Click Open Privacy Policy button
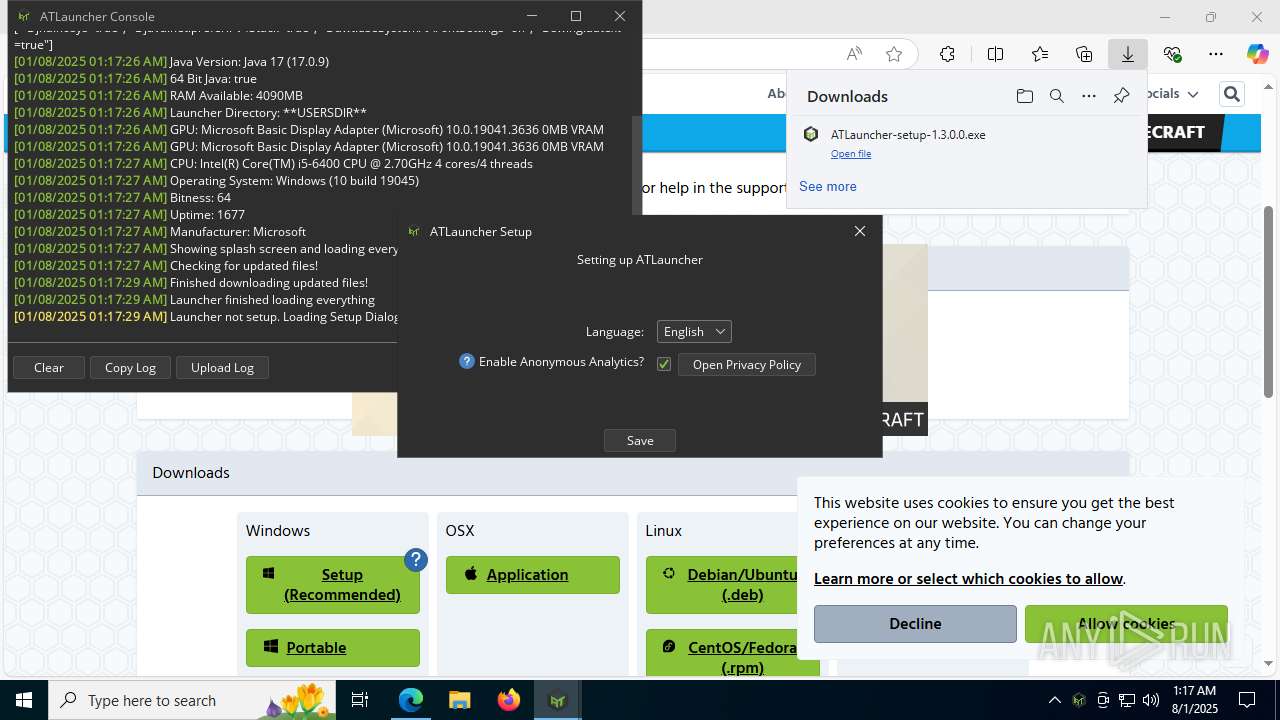 click(747, 364)
